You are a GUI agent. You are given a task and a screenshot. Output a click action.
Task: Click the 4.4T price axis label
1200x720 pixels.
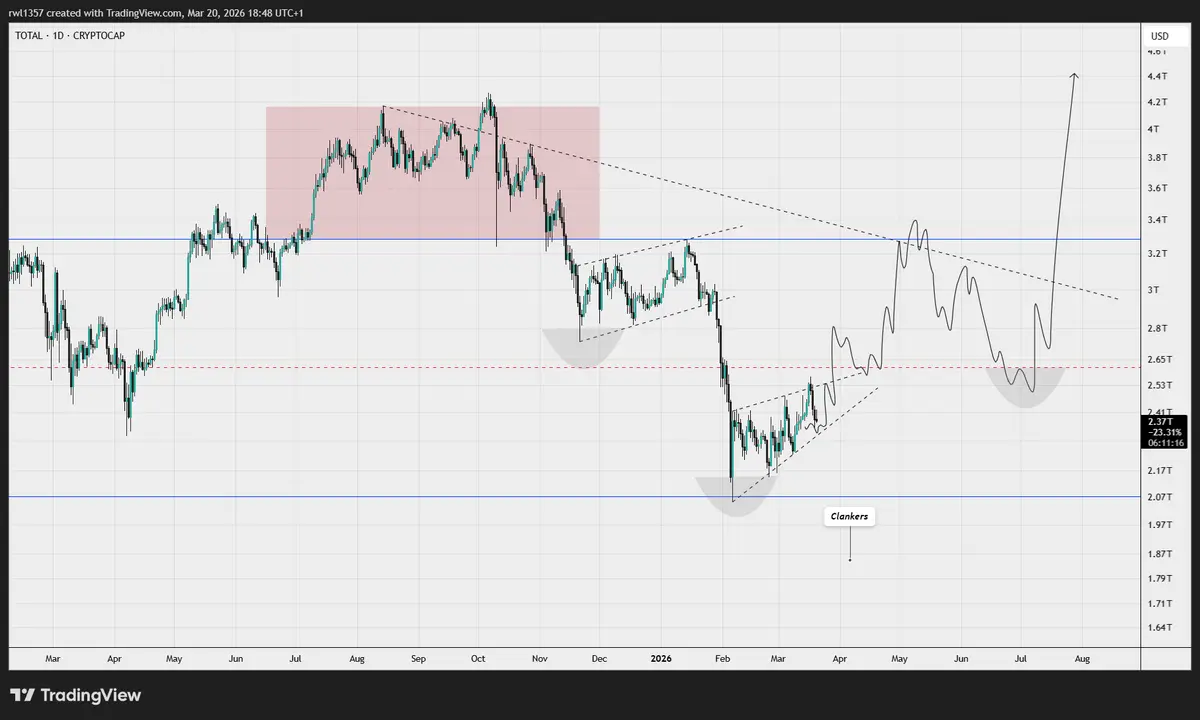[x=1159, y=76]
